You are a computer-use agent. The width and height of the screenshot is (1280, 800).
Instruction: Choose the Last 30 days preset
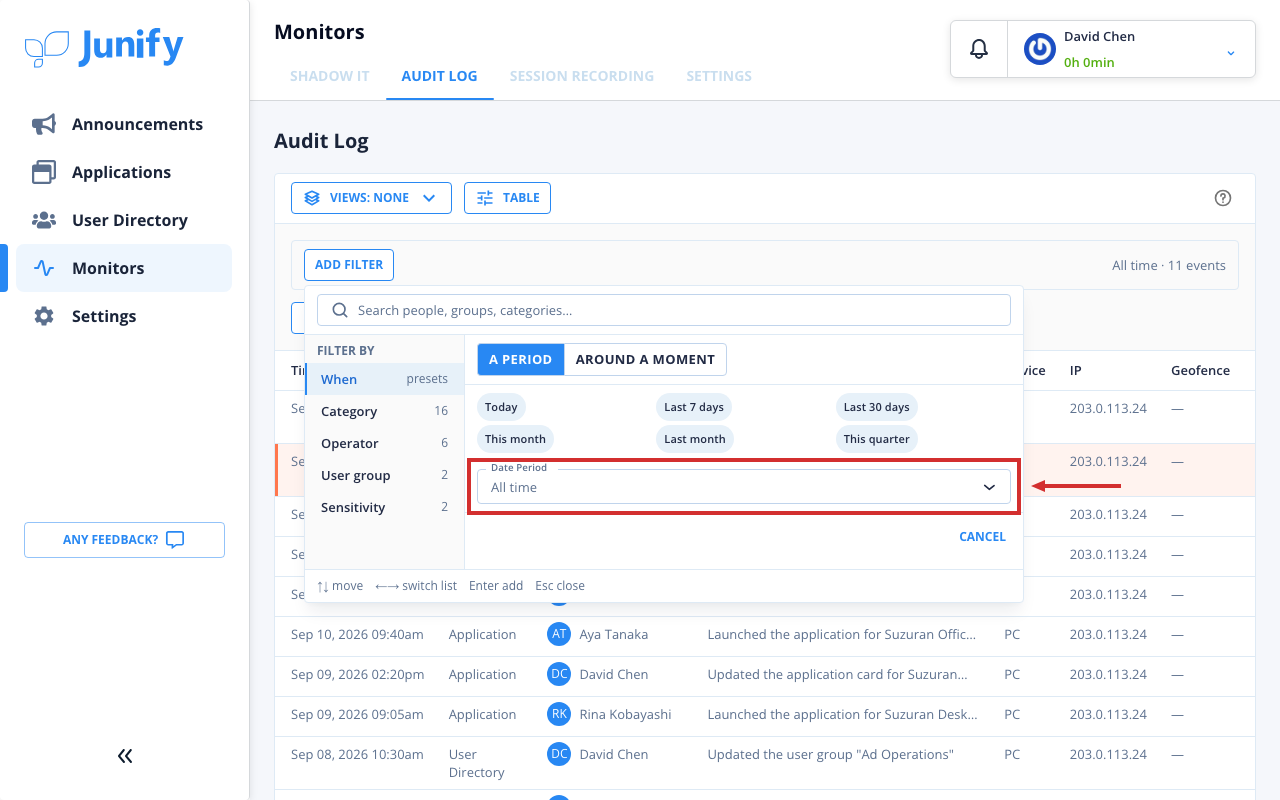click(x=876, y=407)
